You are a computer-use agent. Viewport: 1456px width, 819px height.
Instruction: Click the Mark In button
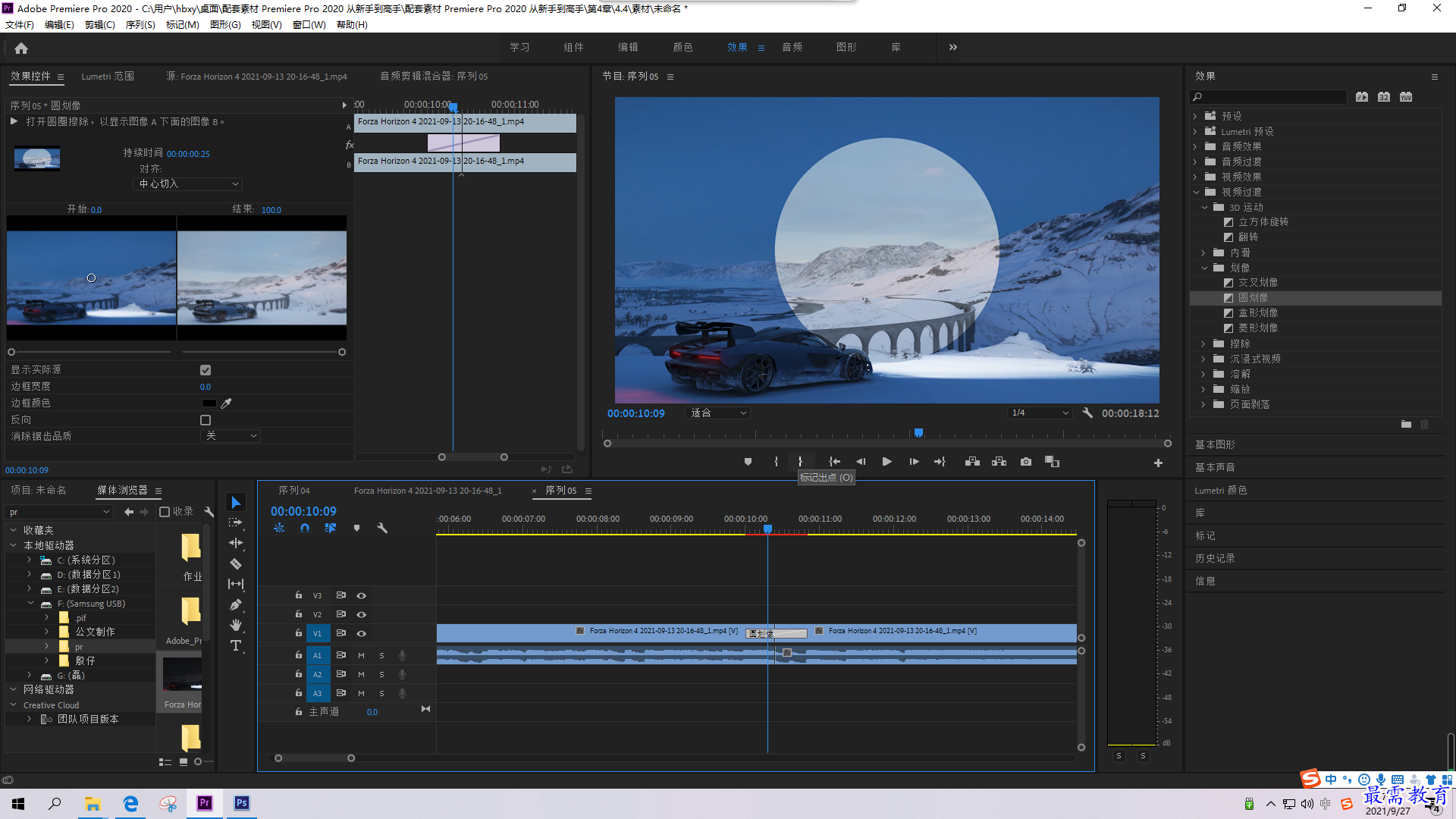tap(776, 462)
